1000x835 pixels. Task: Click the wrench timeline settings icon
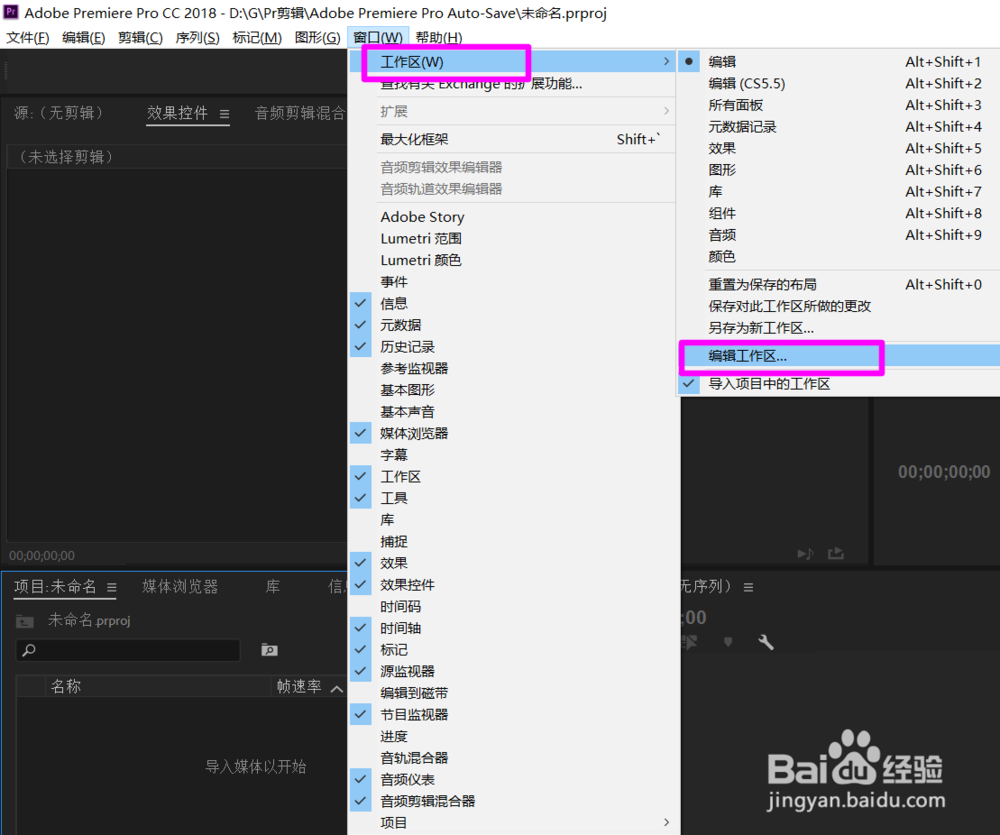click(x=765, y=642)
